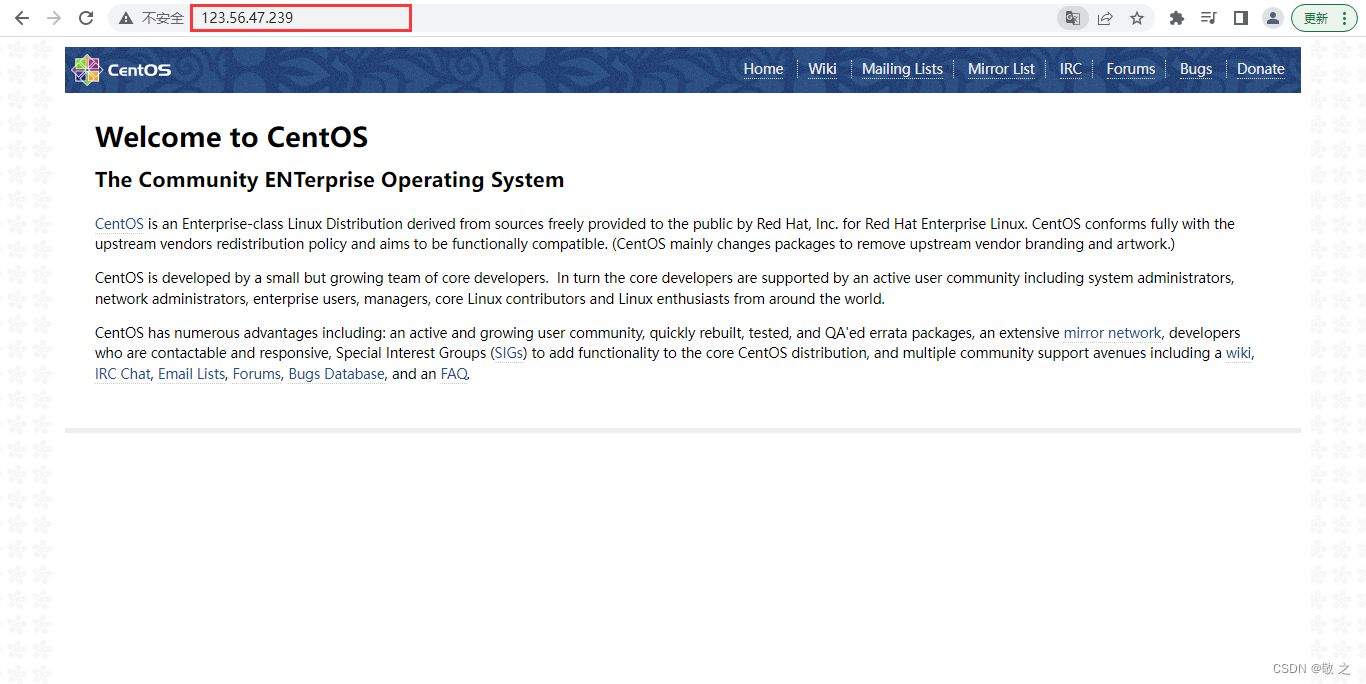Click the green update button

[x=1324, y=18]
